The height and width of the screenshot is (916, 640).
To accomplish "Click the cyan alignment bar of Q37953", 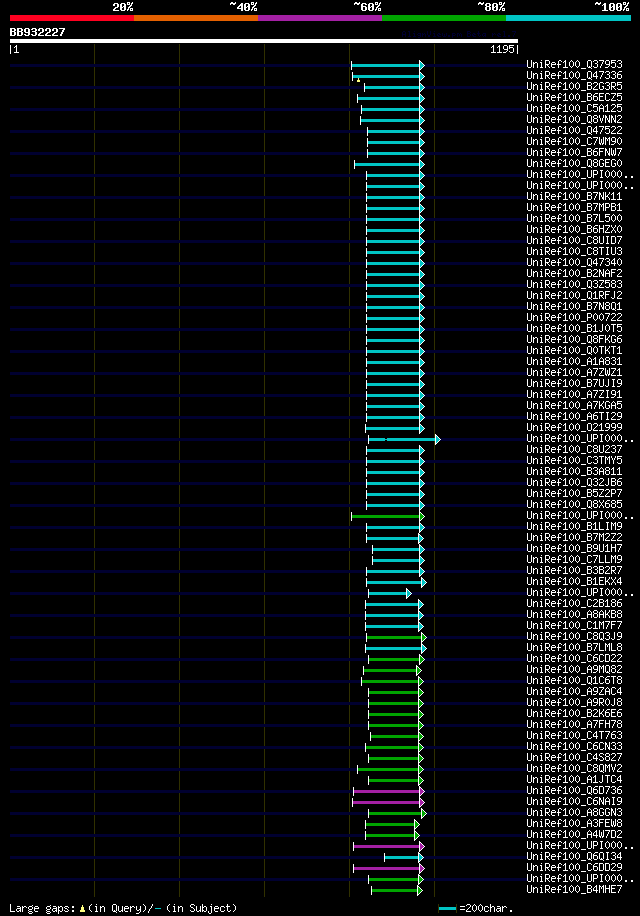I will (x=388, y=65).
